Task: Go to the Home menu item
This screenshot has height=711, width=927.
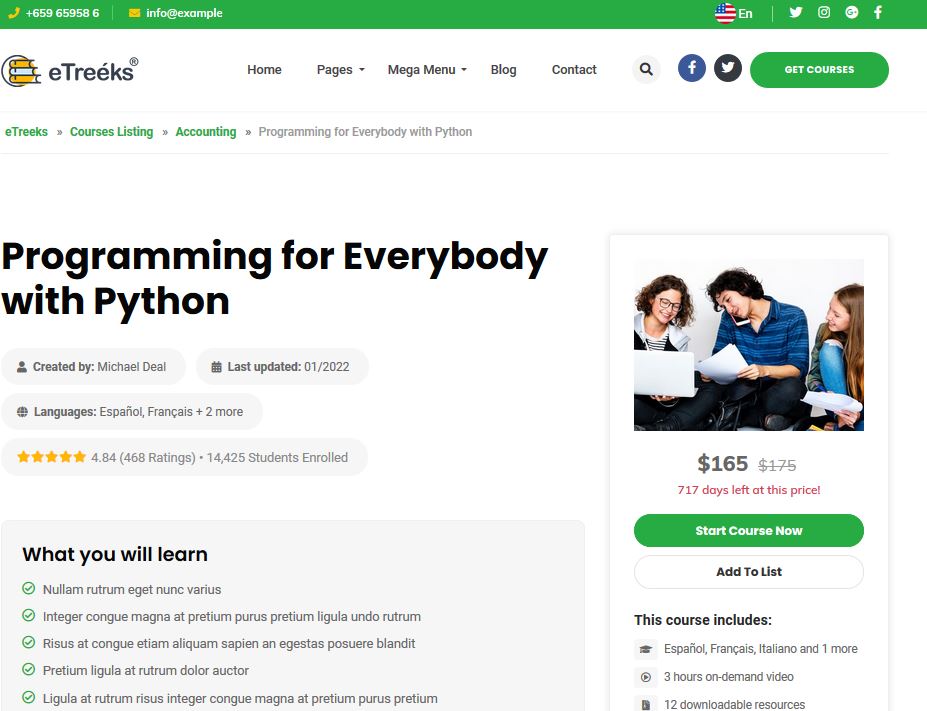Action: point(264,70)
